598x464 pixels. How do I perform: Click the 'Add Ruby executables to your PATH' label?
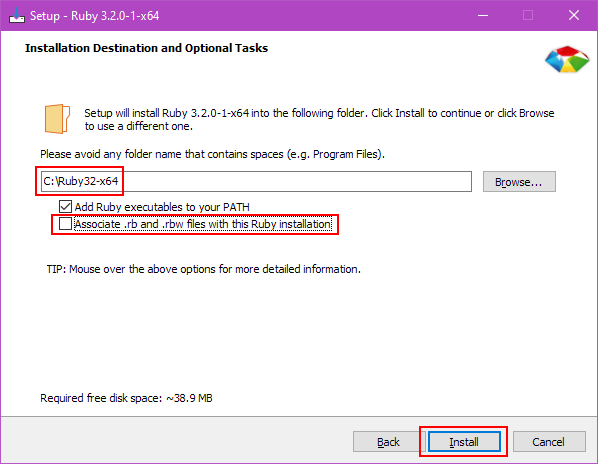(x=162, y=207)
